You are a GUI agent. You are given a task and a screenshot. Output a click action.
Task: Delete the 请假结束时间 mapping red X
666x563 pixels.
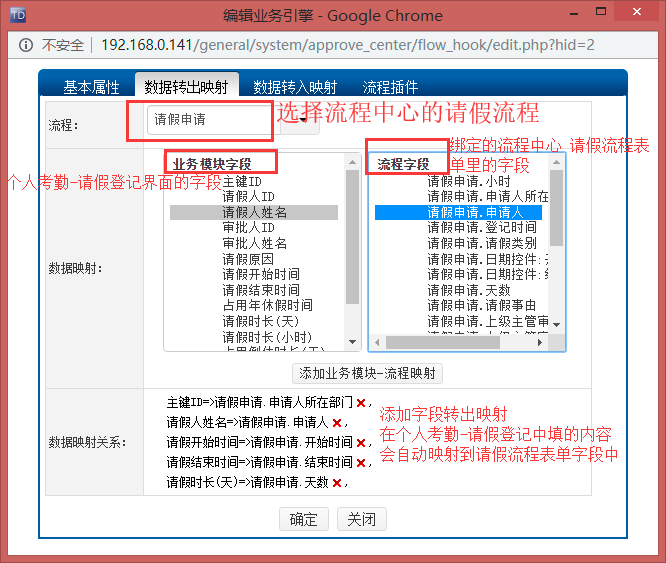click(x=360, y=463)
